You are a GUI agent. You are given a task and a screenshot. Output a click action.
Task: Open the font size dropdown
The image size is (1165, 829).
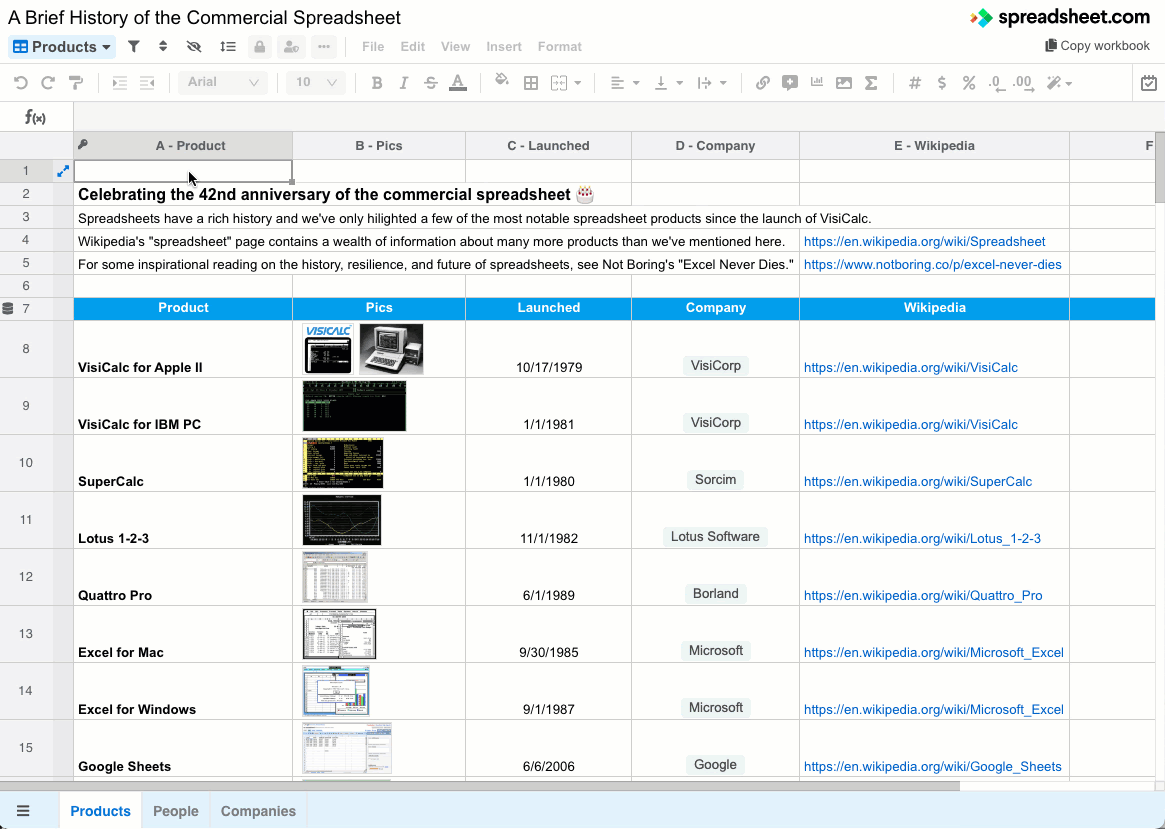[x=316, y=82]
